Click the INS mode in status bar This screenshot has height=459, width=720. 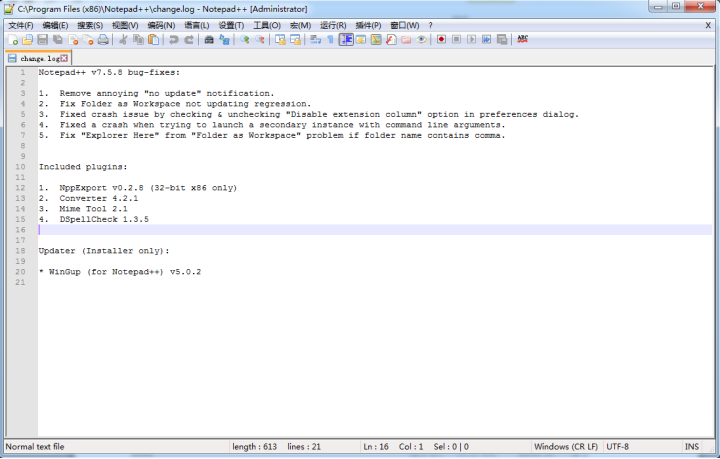click(x=692, y=447)
